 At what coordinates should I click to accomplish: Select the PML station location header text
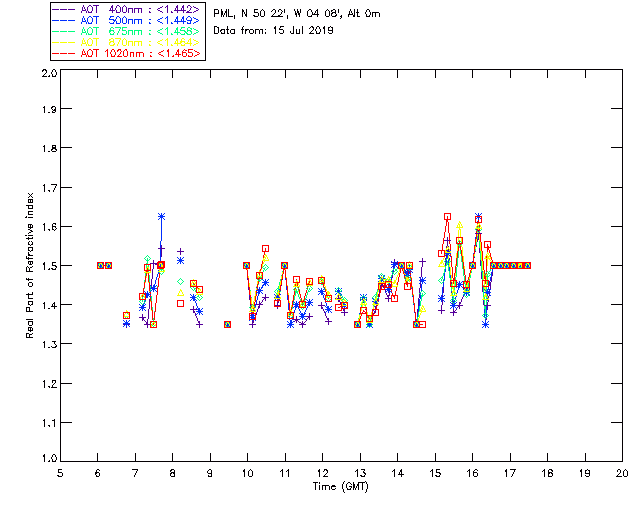click(297, 14)
